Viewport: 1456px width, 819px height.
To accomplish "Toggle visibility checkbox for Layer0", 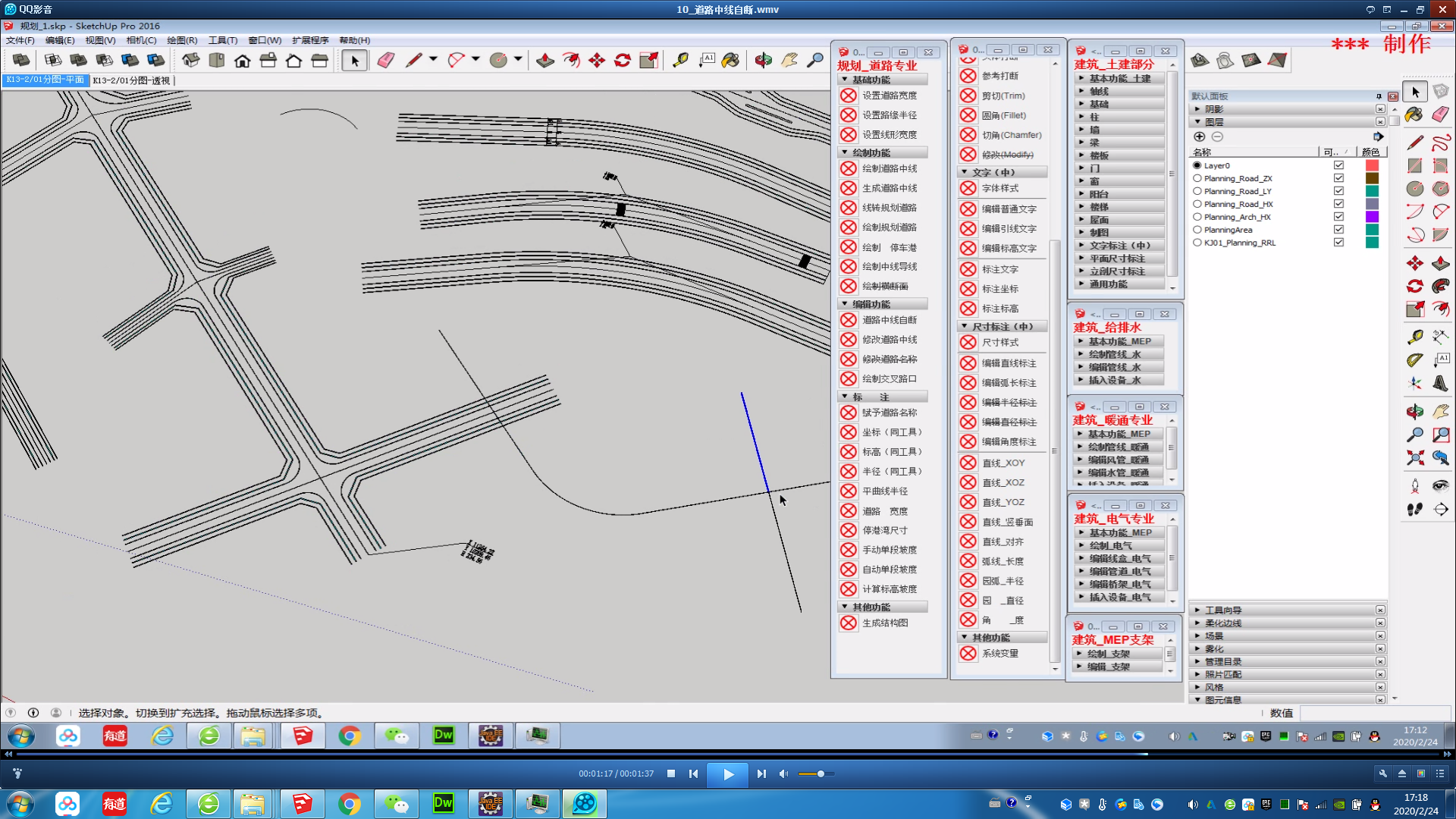I will coord(1338,165).
